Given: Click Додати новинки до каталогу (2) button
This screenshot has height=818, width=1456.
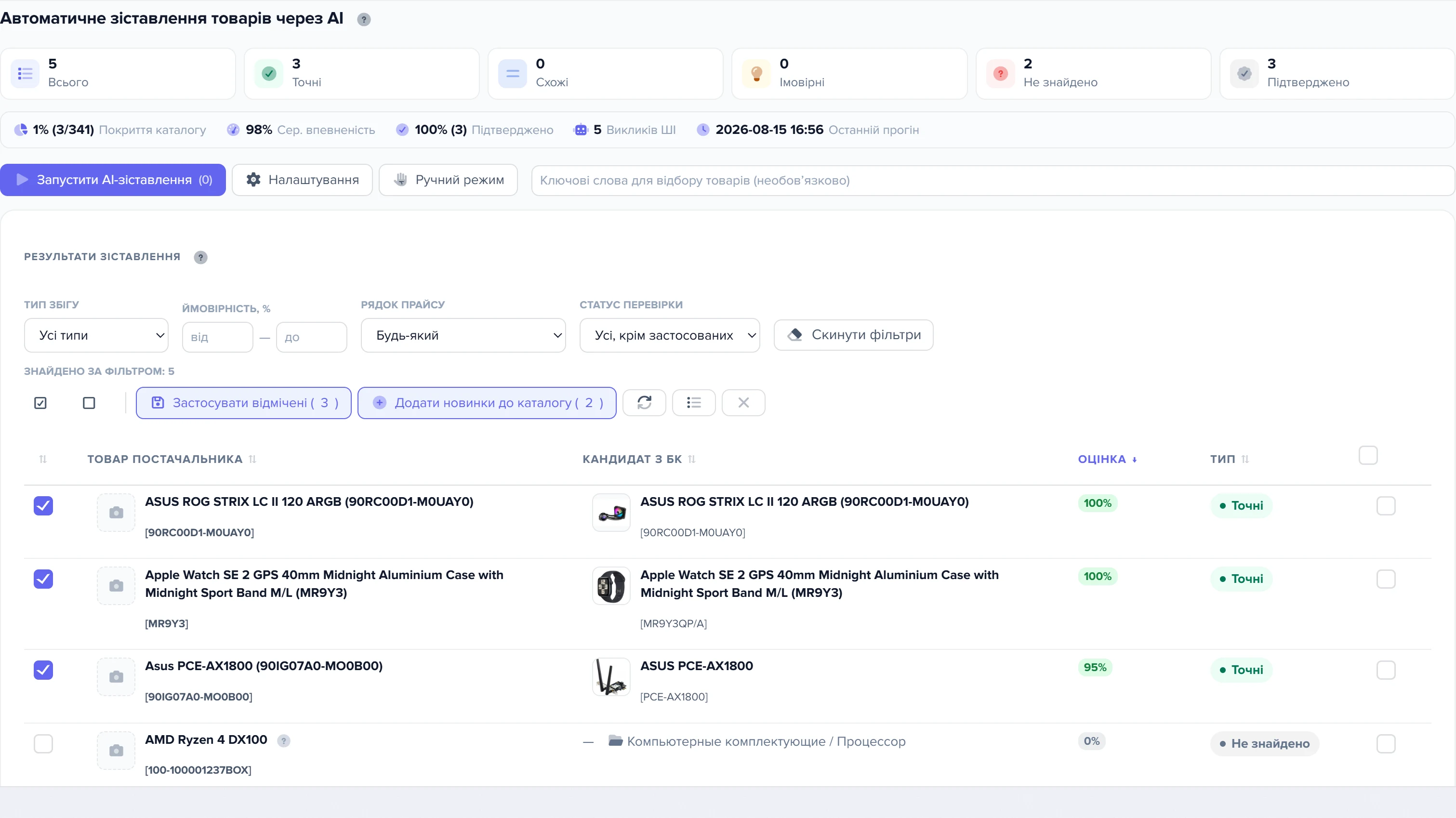Looking at the screenshot, I should coord(487,403).
